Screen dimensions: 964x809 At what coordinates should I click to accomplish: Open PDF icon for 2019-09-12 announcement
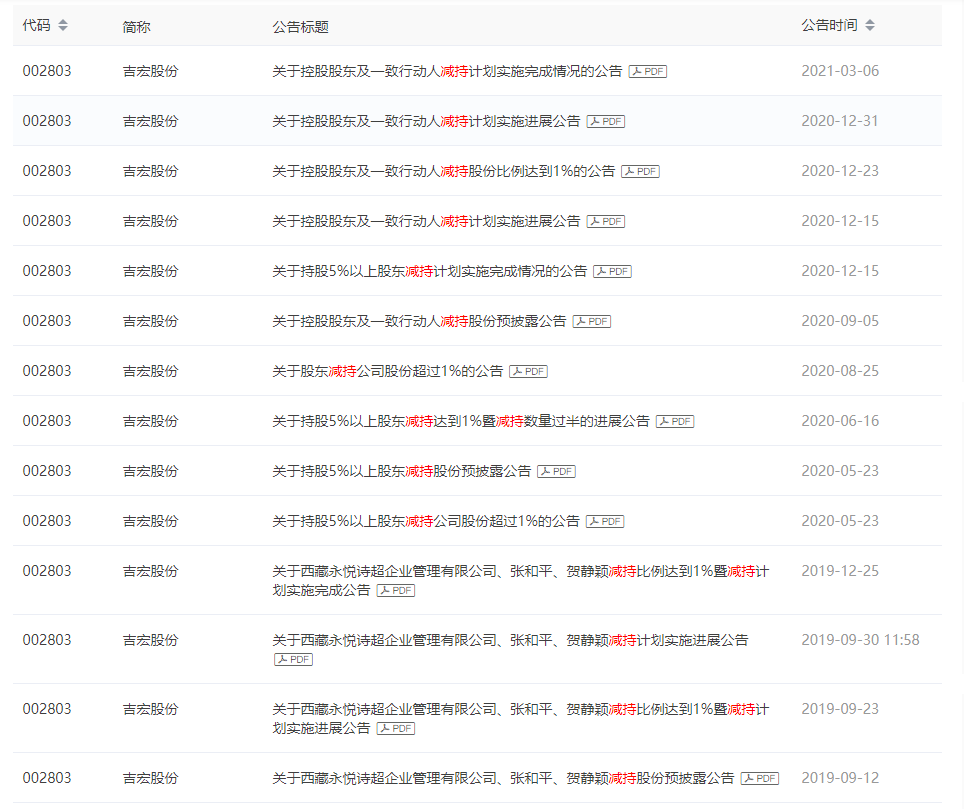tap(761, 778)
